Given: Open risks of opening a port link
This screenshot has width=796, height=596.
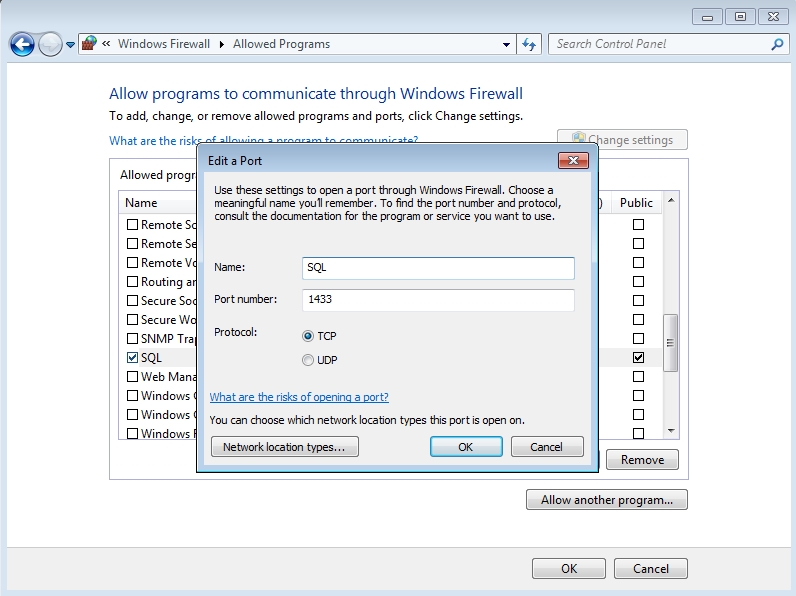Looking at the screenshot, I should [x=299, y=397].
